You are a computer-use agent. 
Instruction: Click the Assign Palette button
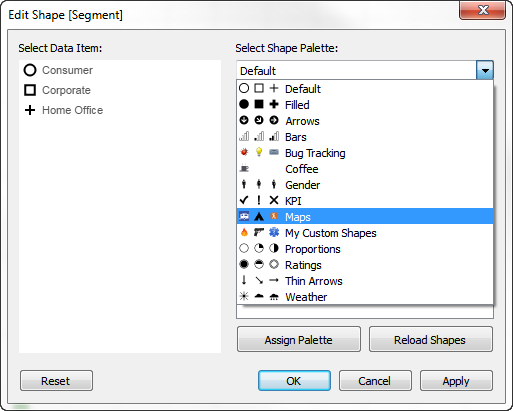299,339
